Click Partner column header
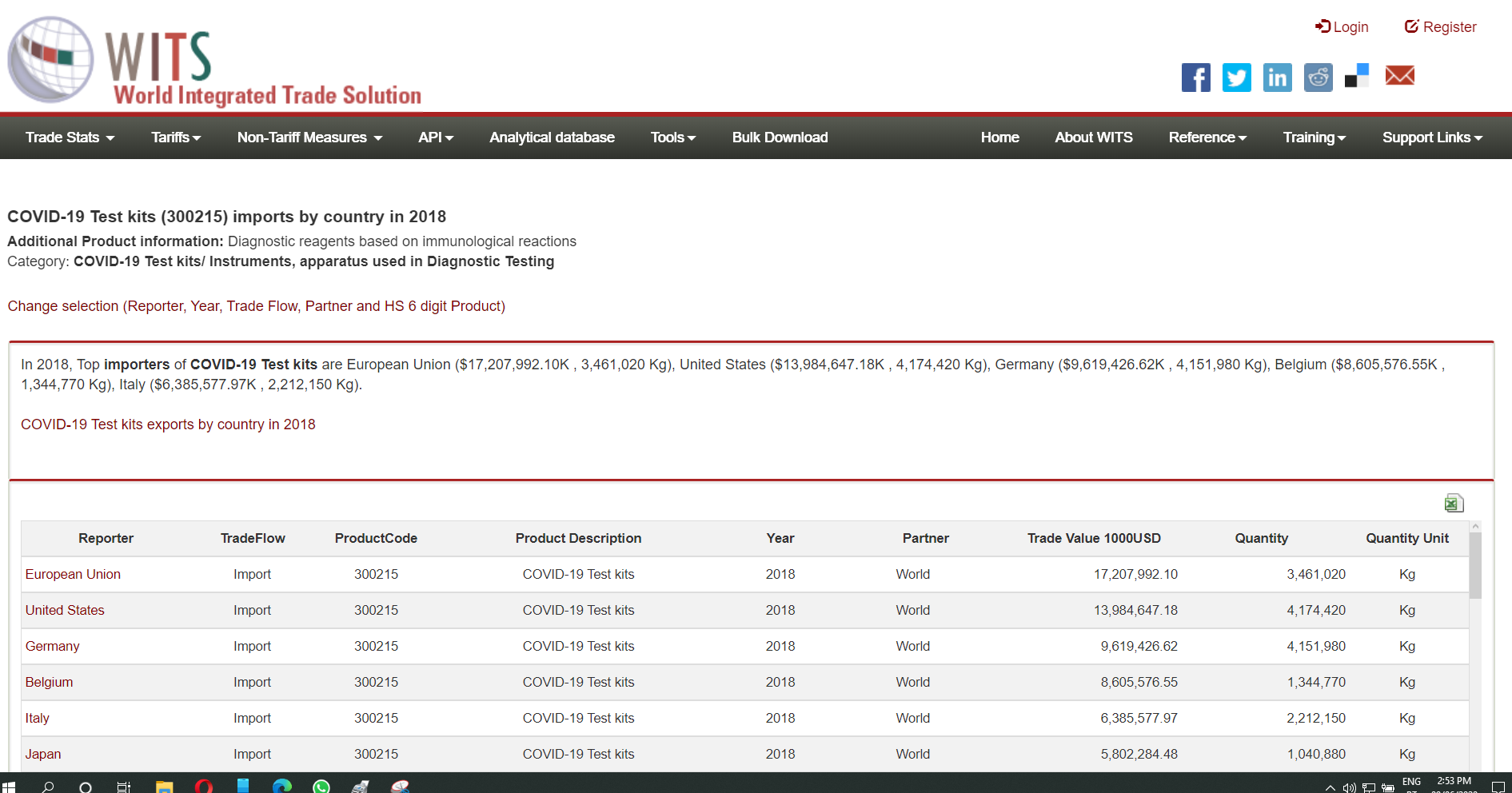 [925, 538]
